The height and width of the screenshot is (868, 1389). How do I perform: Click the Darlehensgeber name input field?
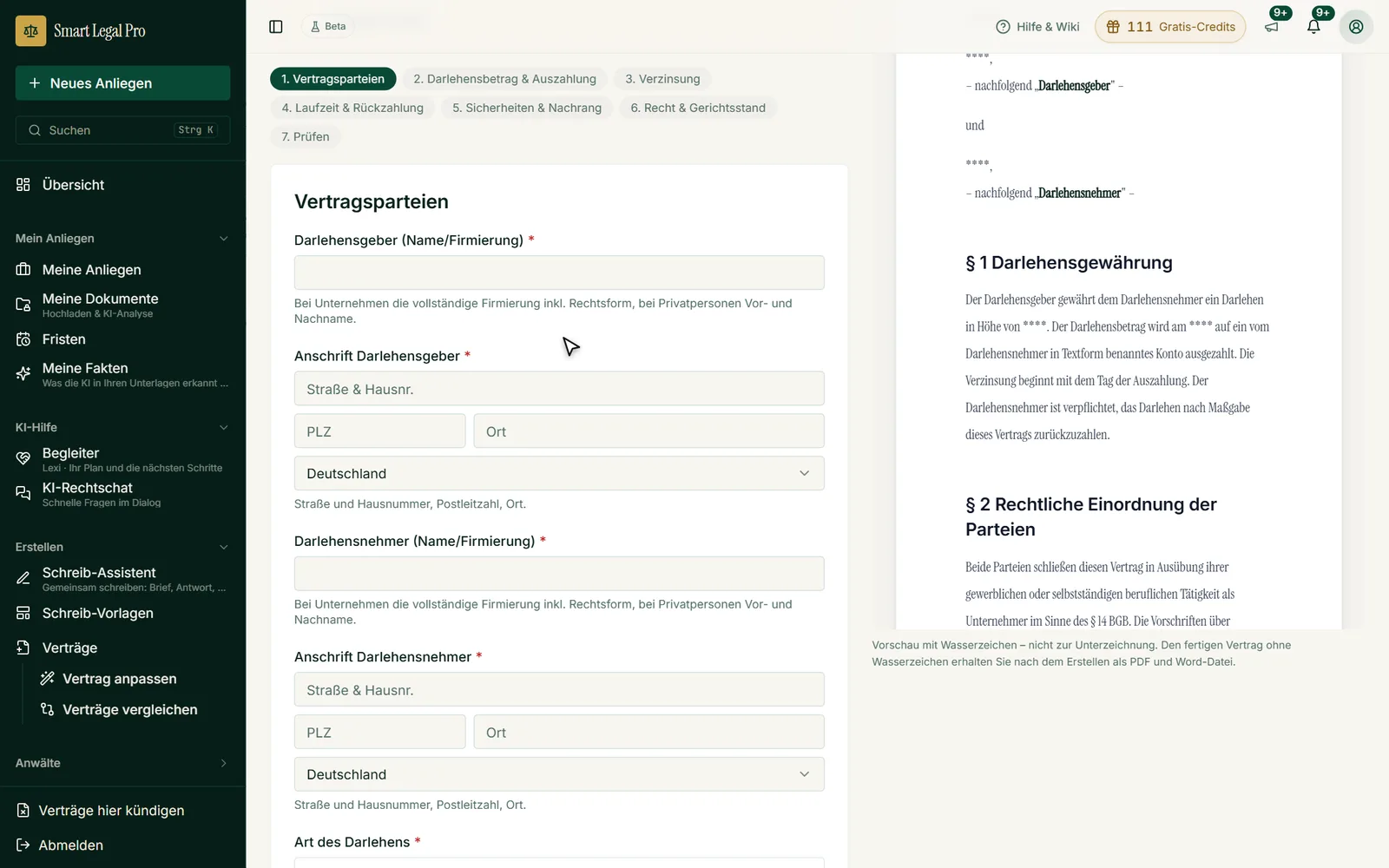click(559, 273)
